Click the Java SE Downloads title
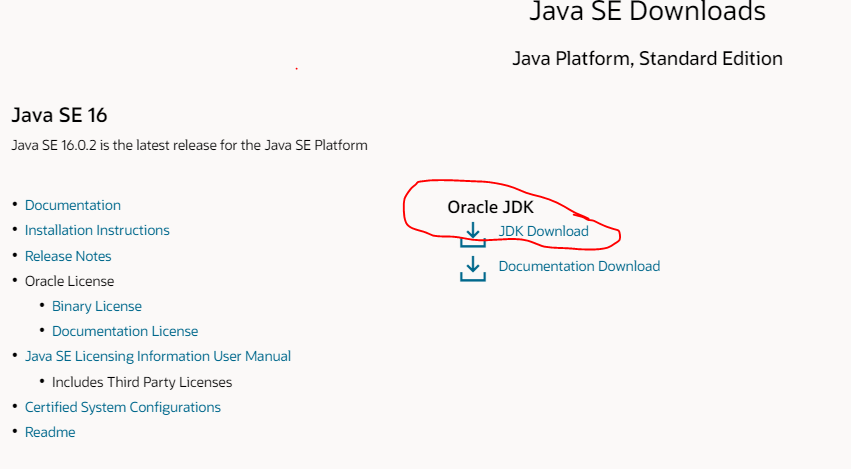The image size is (851, 469). click(x=647, y=11)
